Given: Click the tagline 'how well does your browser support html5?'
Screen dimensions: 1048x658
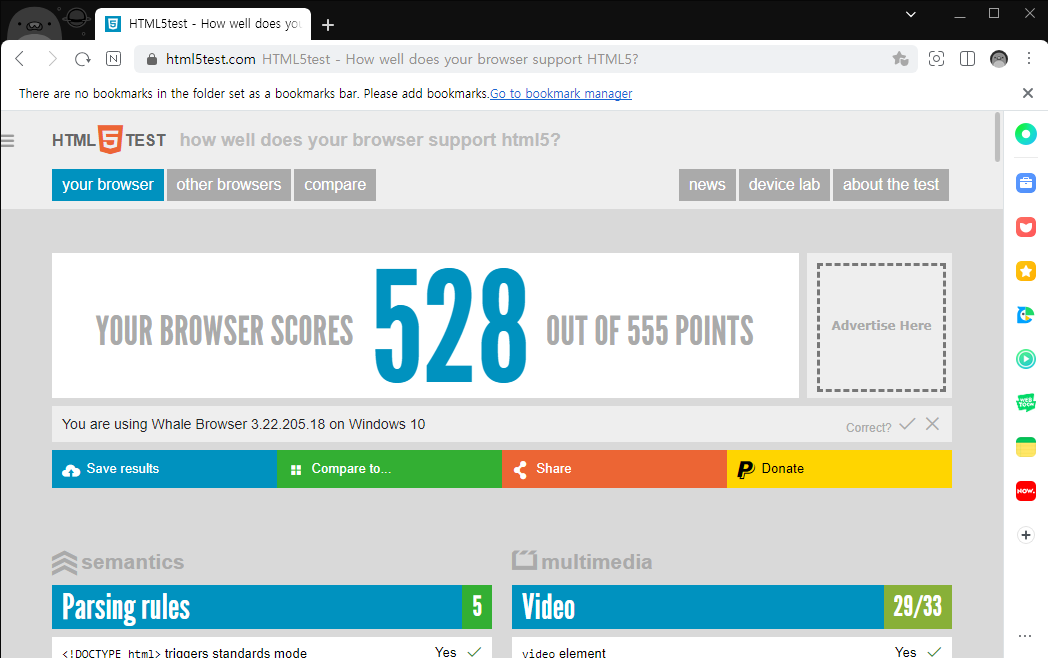Looking at the screenshot, I should pos(370,140).
